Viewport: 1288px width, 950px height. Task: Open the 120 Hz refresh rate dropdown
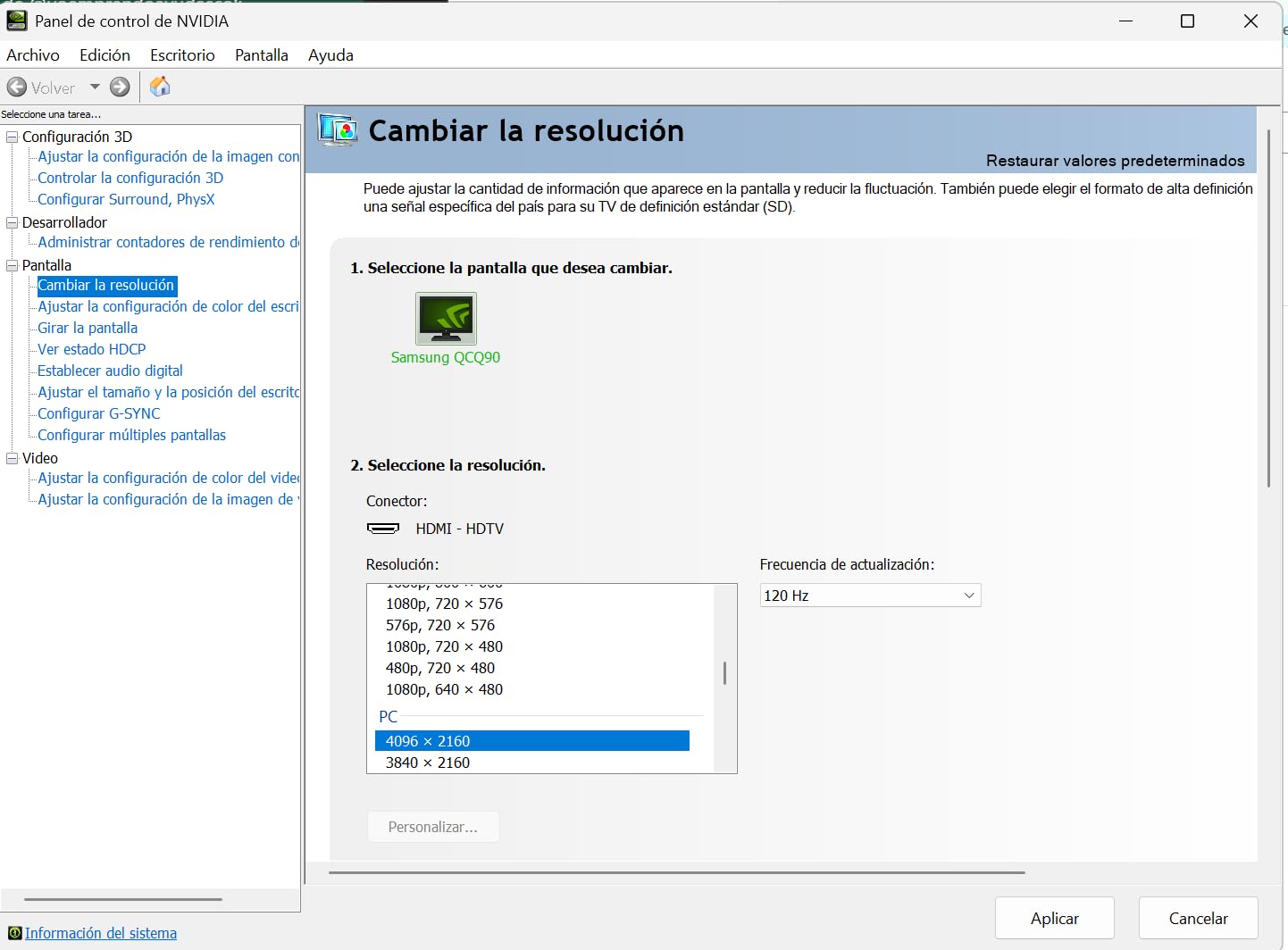[870, 596]
